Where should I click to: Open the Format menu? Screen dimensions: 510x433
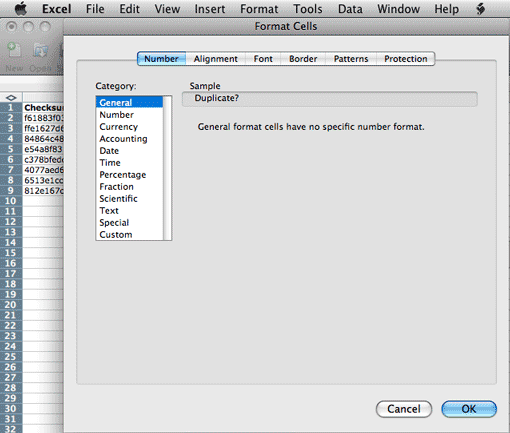259,9
